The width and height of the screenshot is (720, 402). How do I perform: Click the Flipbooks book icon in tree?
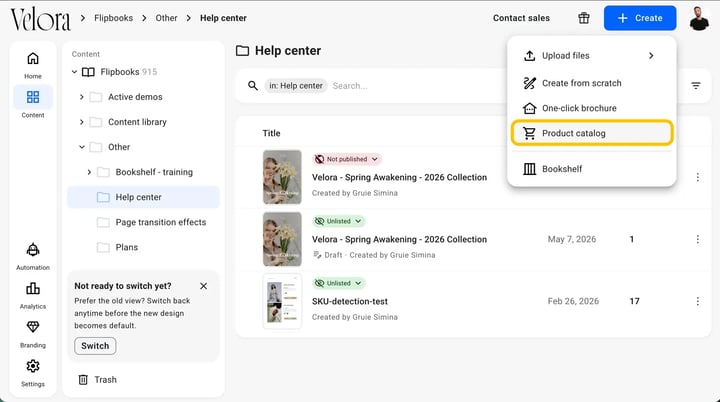tap(88, 72)
